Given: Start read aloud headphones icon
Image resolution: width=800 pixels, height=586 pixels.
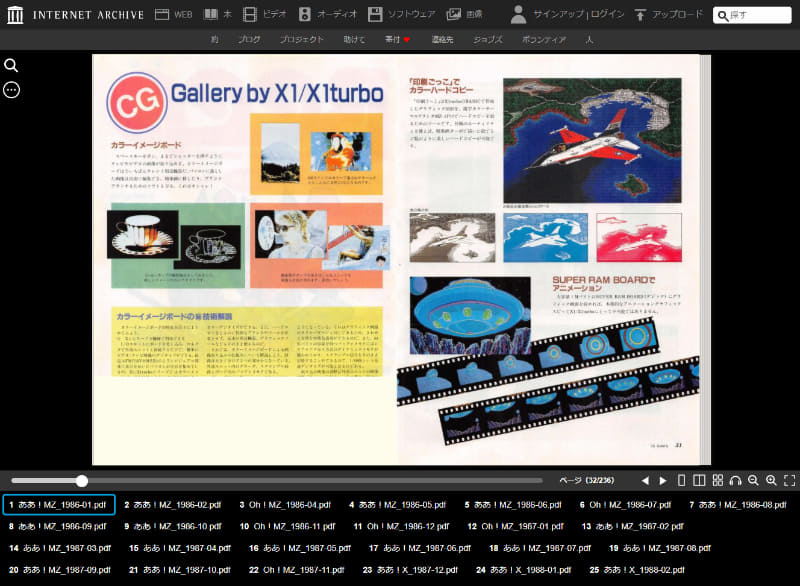Looking at the screenshot, I should point(735,480).
